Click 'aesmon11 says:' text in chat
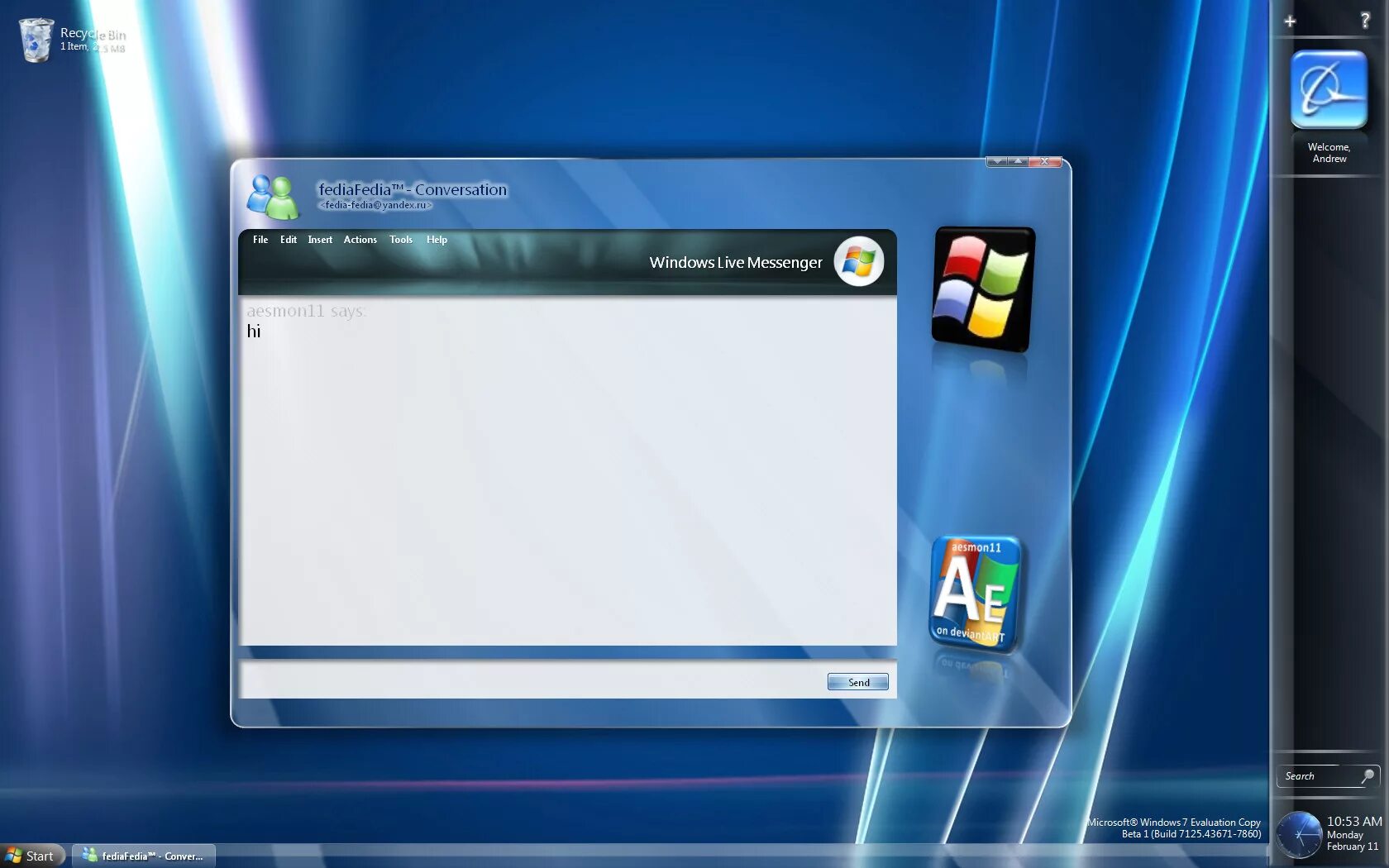 pos(306,311)
